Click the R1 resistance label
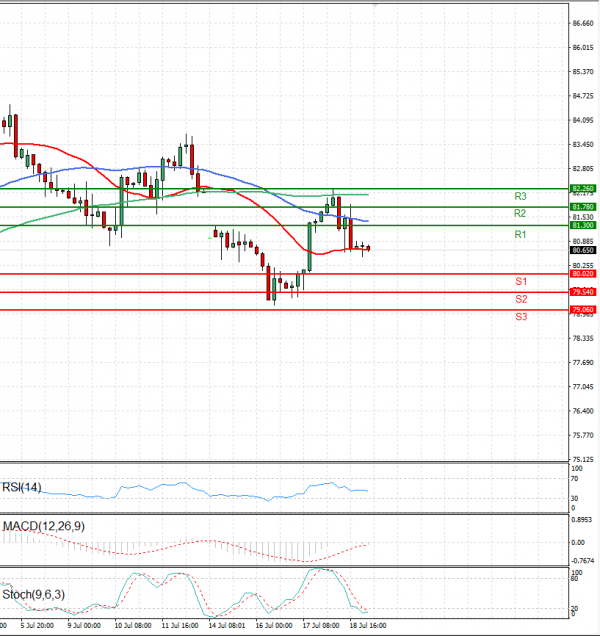Viewport: 600px width, 636px height. [x=520, y=234]
